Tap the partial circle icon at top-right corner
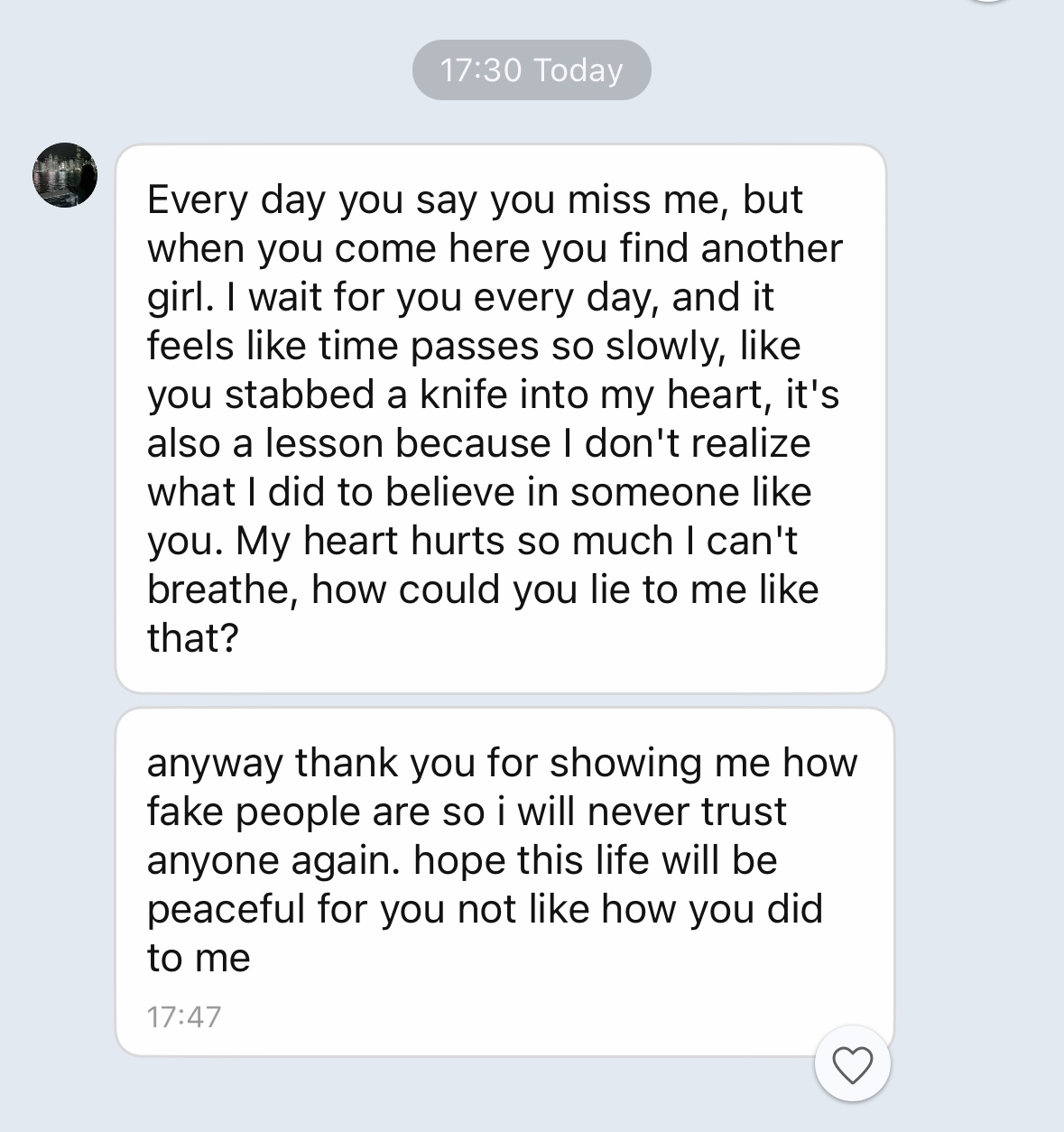The width and height of the screenshot is (1064, 1132). (x=991, y=3)
